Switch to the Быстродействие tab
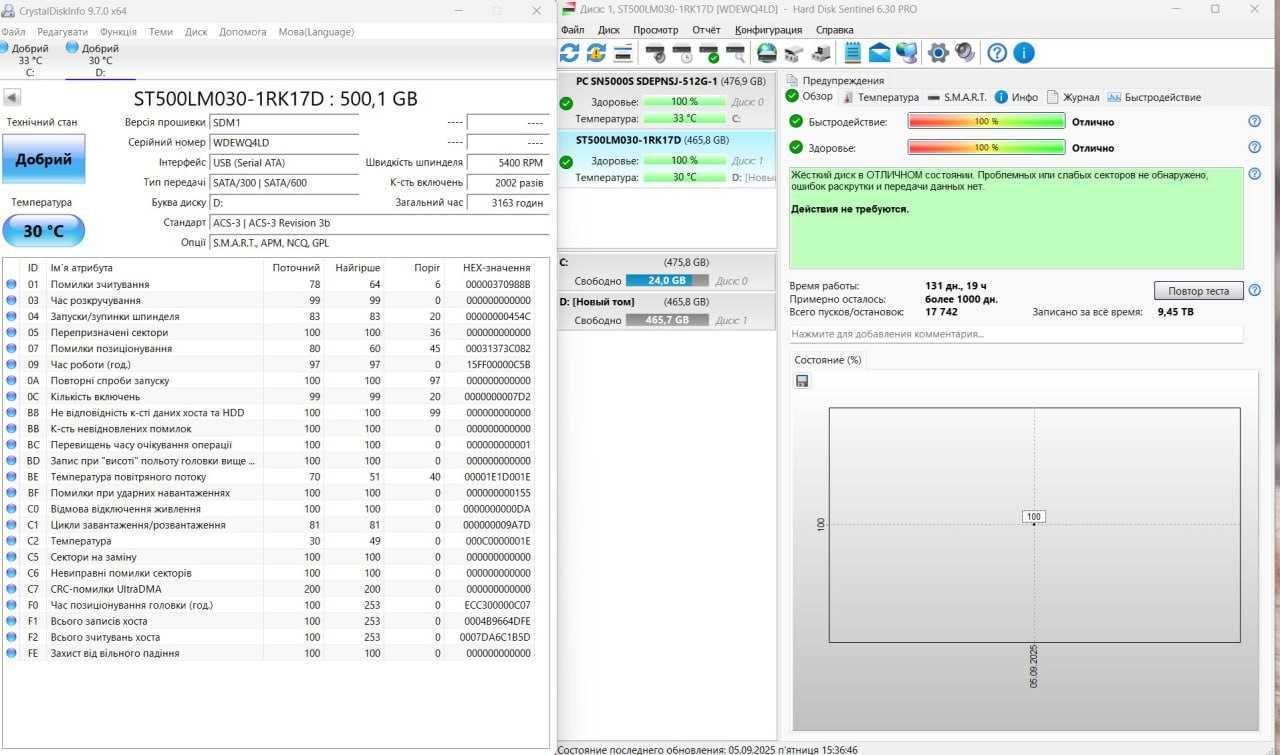 click(x=1154, y=97)
